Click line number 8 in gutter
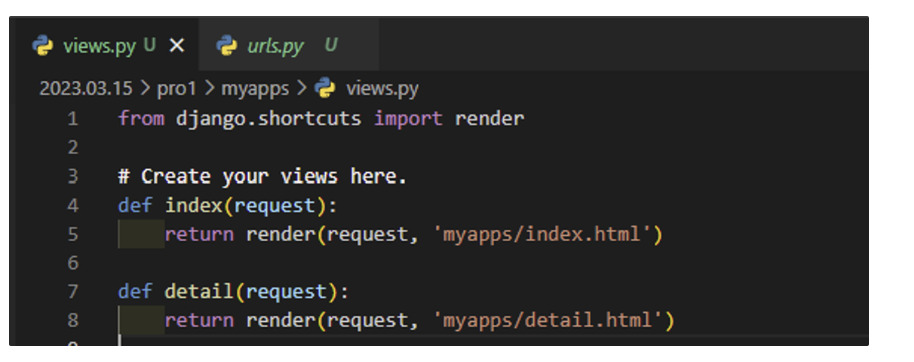This screenshot has width=914, height=362. pyautogui.click(x=73, y=320)
